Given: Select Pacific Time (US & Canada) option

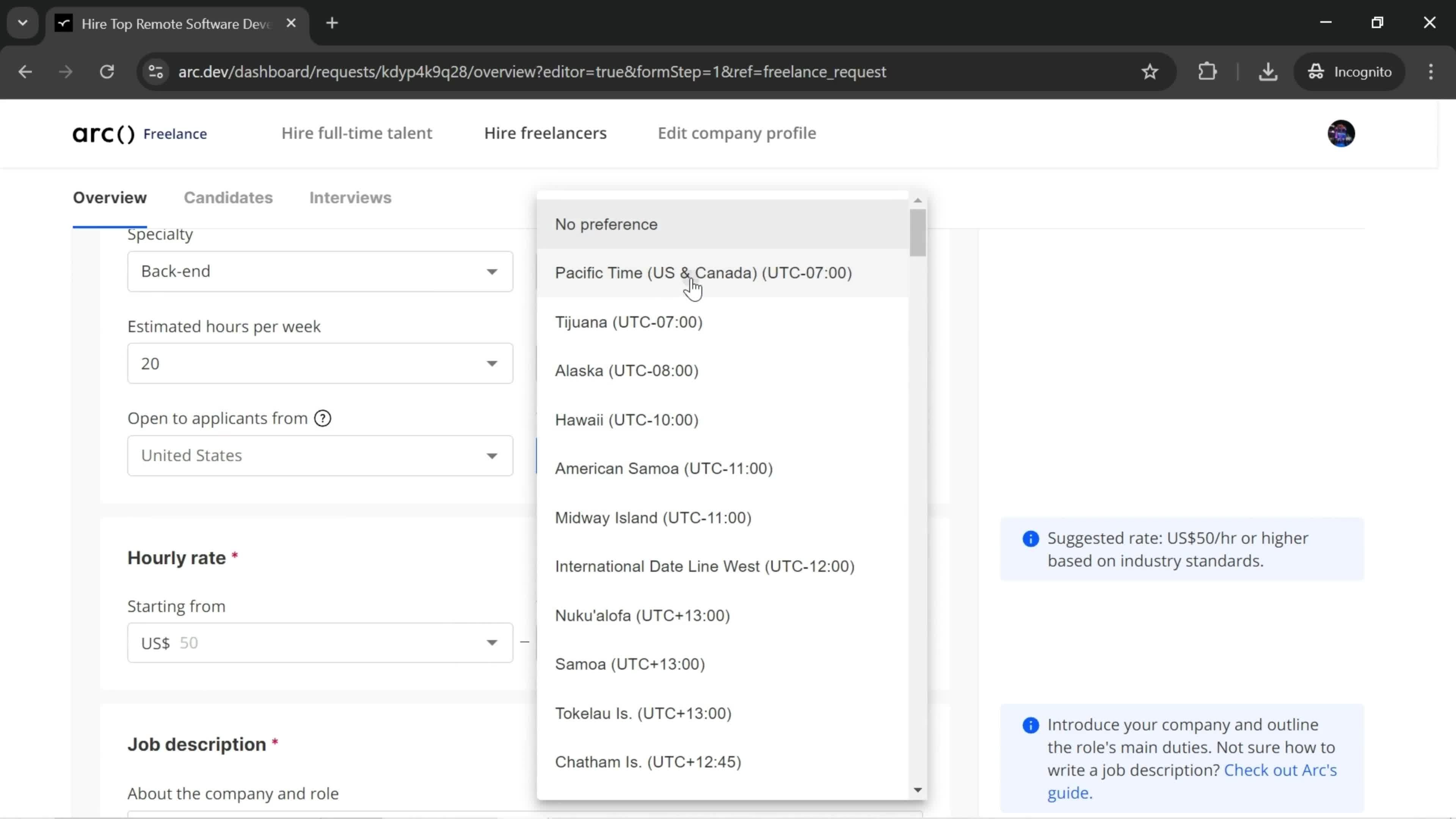Looking at the screenshot, I should [722, 273].
